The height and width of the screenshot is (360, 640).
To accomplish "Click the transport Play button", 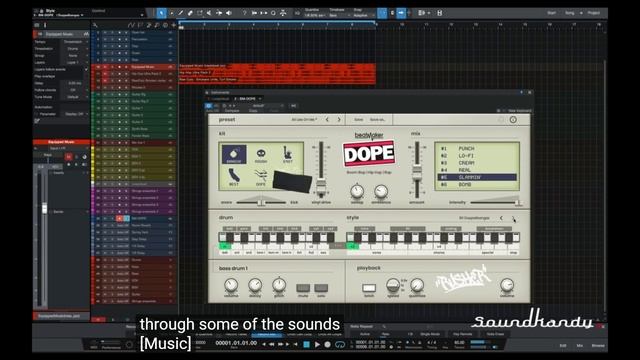I will pos(317,344).
